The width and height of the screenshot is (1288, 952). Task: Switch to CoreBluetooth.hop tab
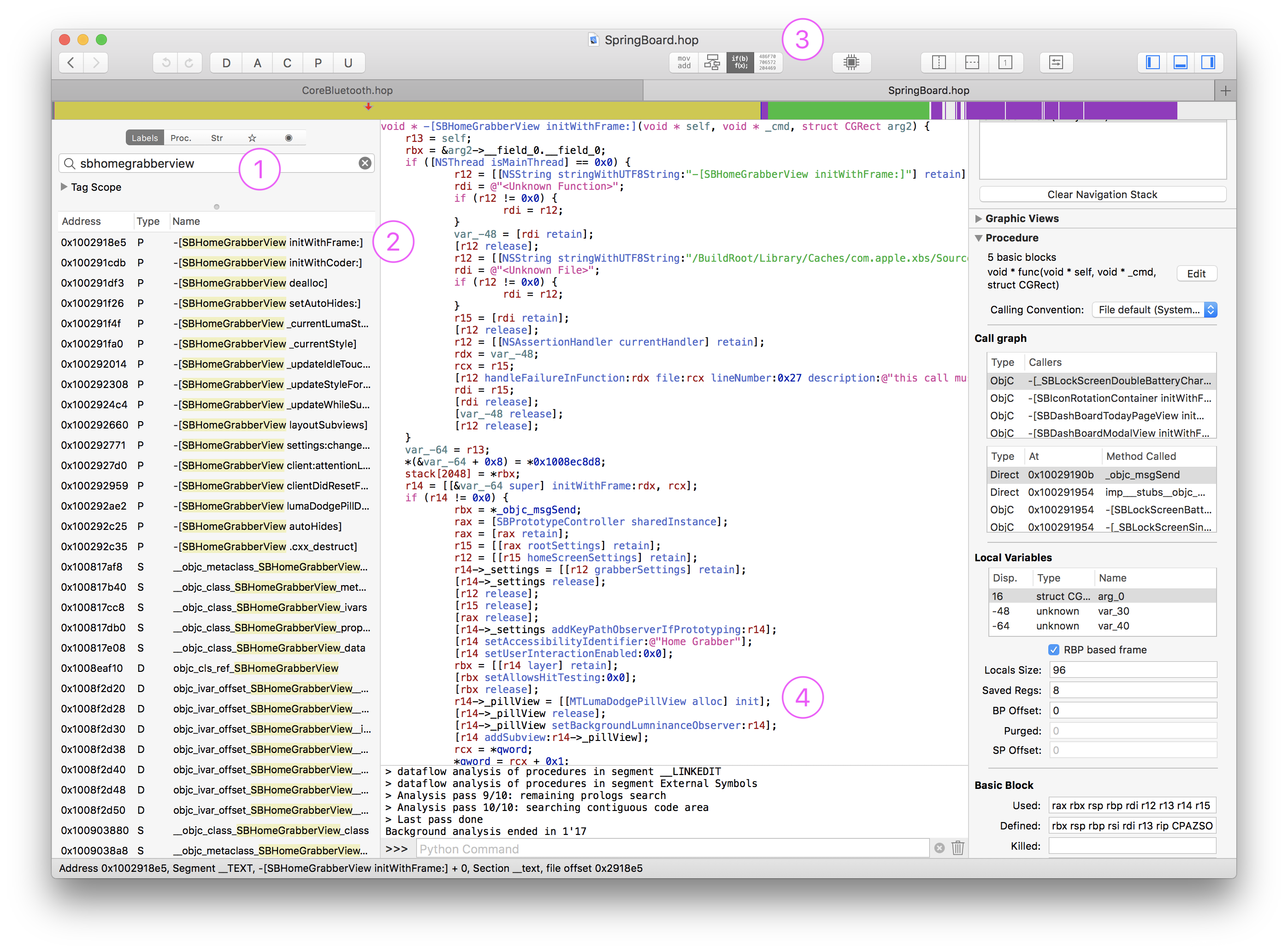347,90
